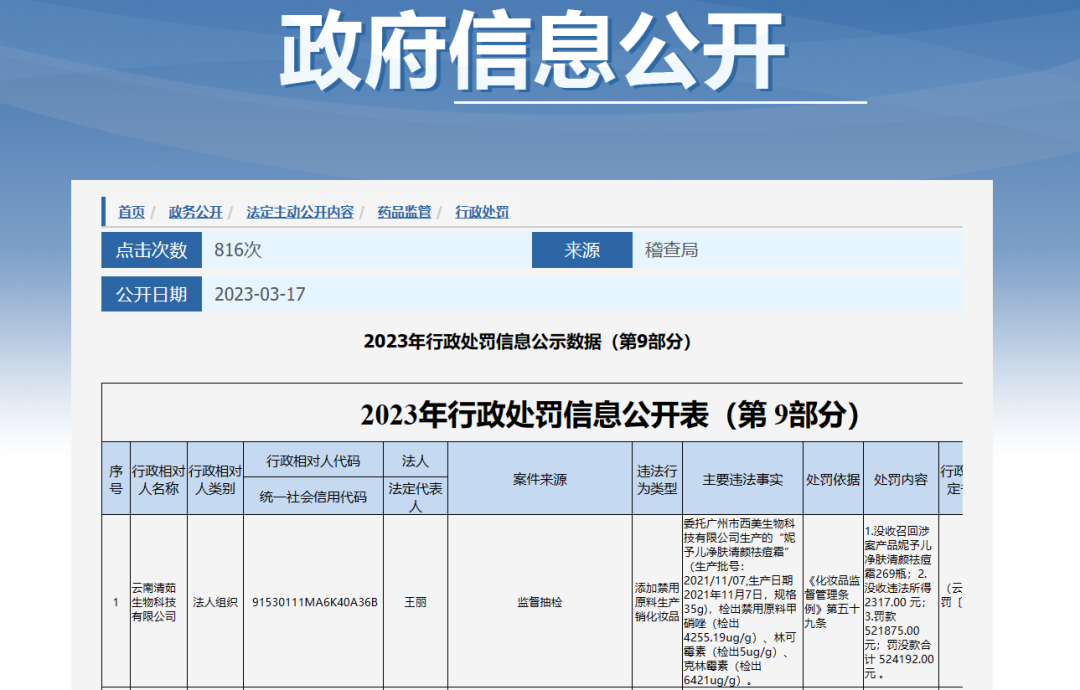Open the 药品监管 breadcrumb link
This screenshot has width=1080, height=690.
[404, 212]
